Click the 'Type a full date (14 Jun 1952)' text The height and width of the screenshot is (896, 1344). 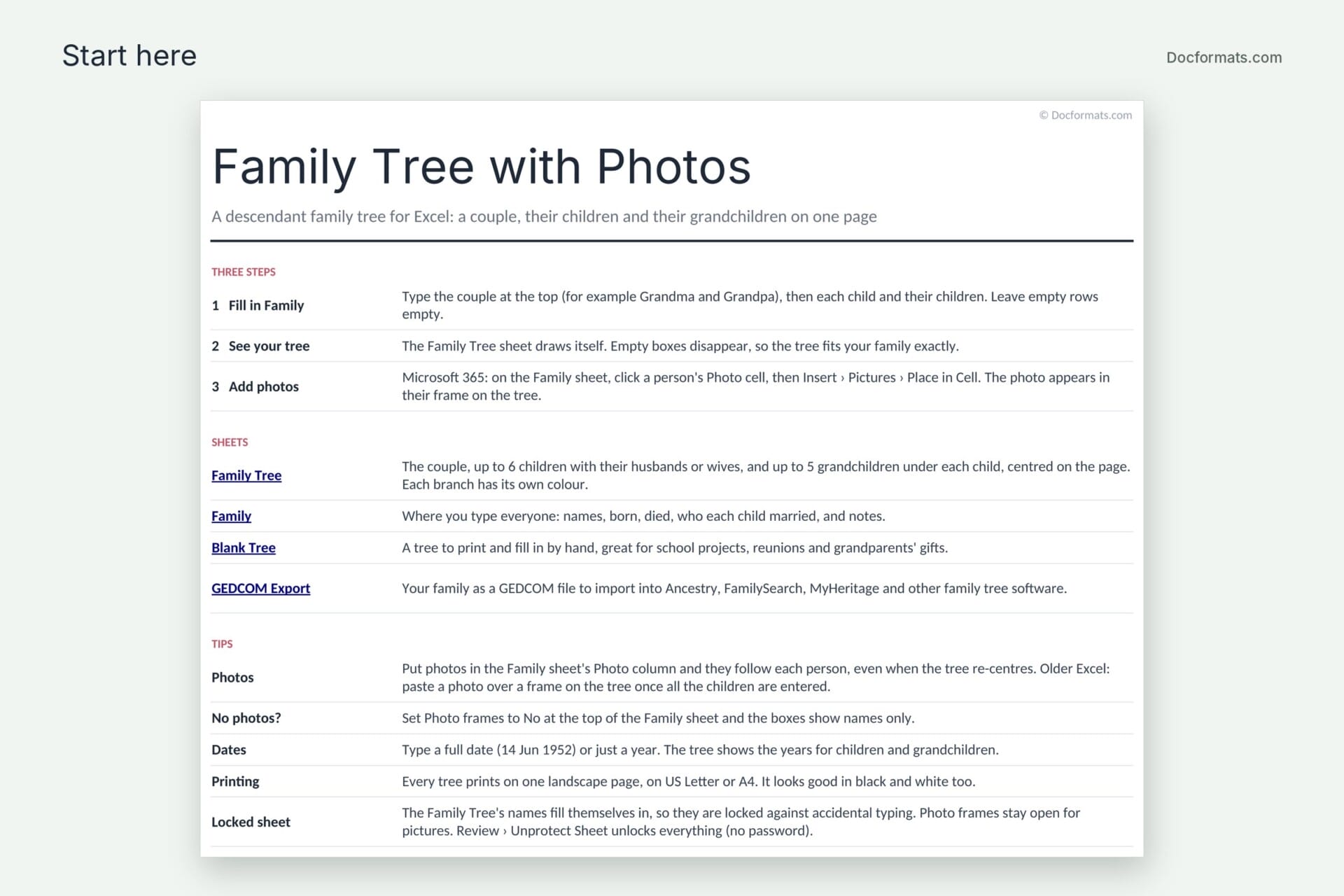(700, 750)
